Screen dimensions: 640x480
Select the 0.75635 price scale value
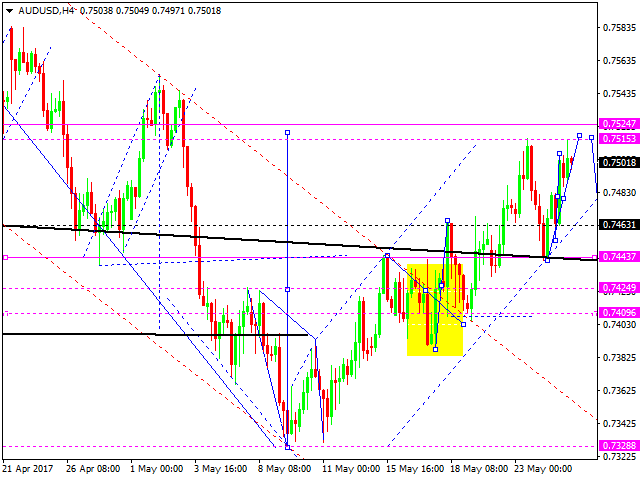click(x=620, y=61)
